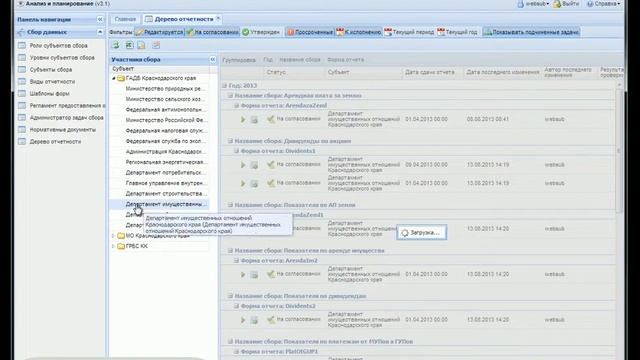Click the play arrow in the ArendaIm2 row
The height and width of the screenshot is (360, 640).
243,275
